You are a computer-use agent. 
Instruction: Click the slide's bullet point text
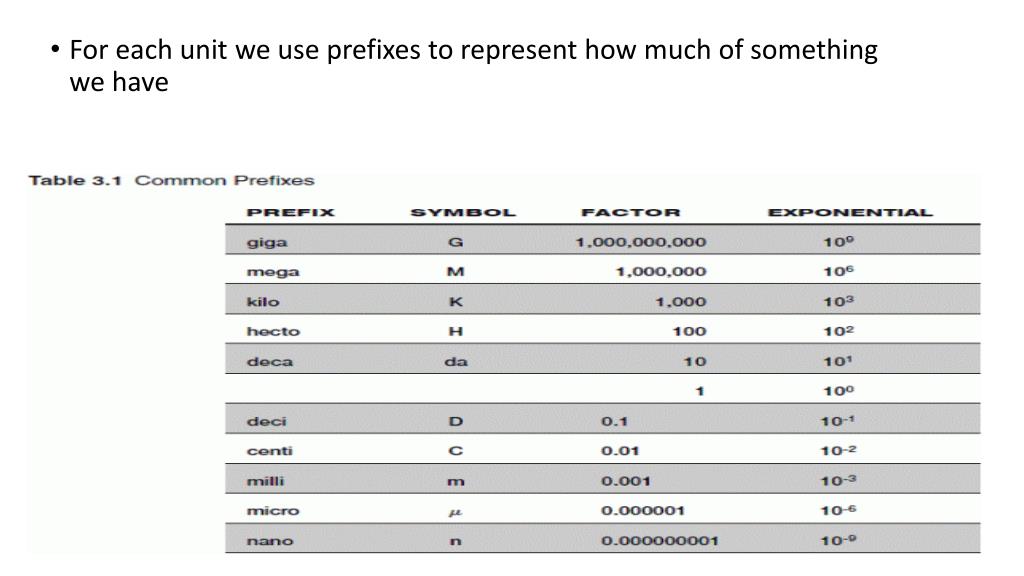(x=473, y=66)
